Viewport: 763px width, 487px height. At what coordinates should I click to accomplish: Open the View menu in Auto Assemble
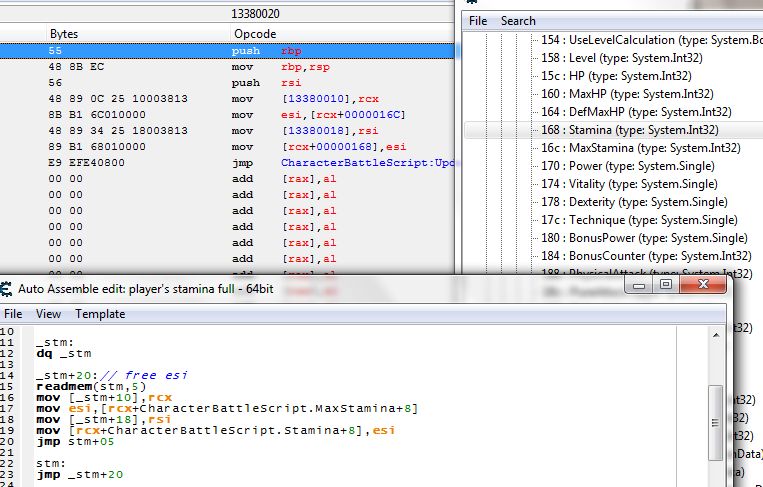[48, 313]
